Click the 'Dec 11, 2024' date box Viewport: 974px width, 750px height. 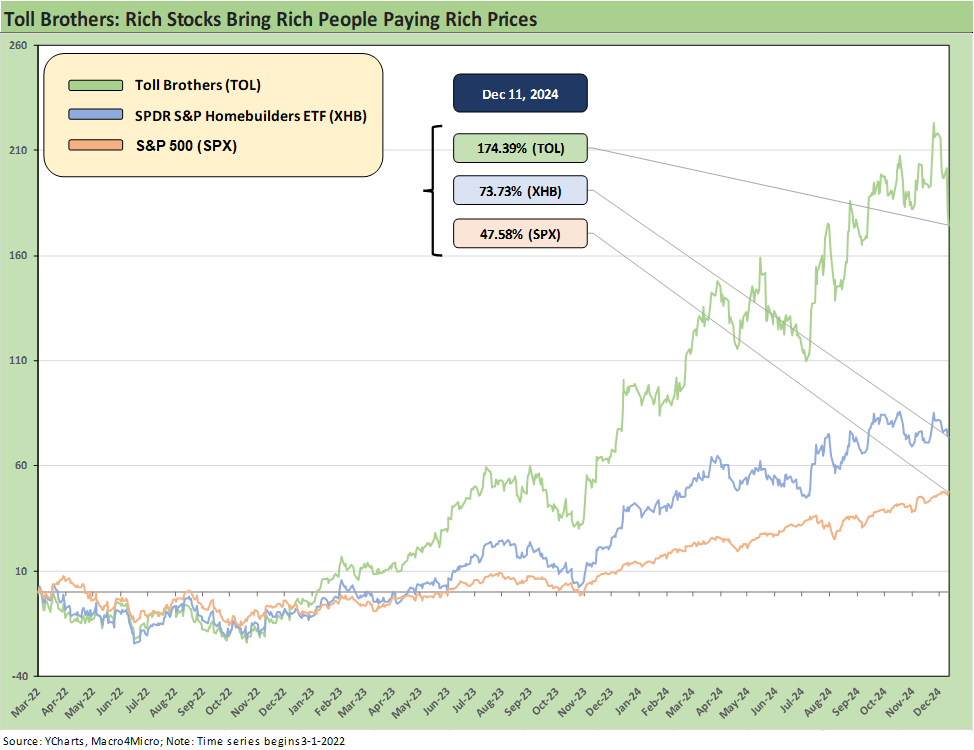coord(520,94)
